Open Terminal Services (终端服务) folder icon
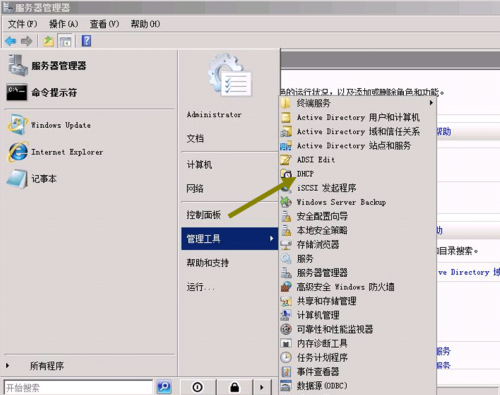Screen dimensions: 500x395 click(286, 103)
